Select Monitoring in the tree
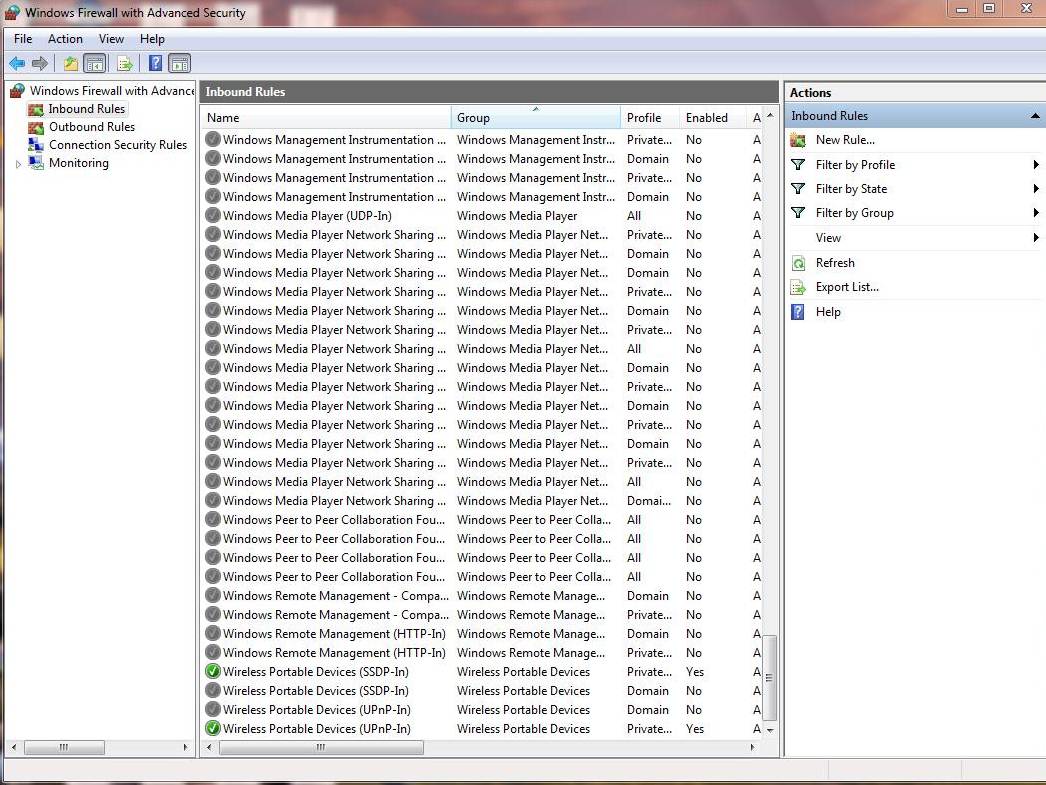This screenshot has width=1046, height=785. 79,163
